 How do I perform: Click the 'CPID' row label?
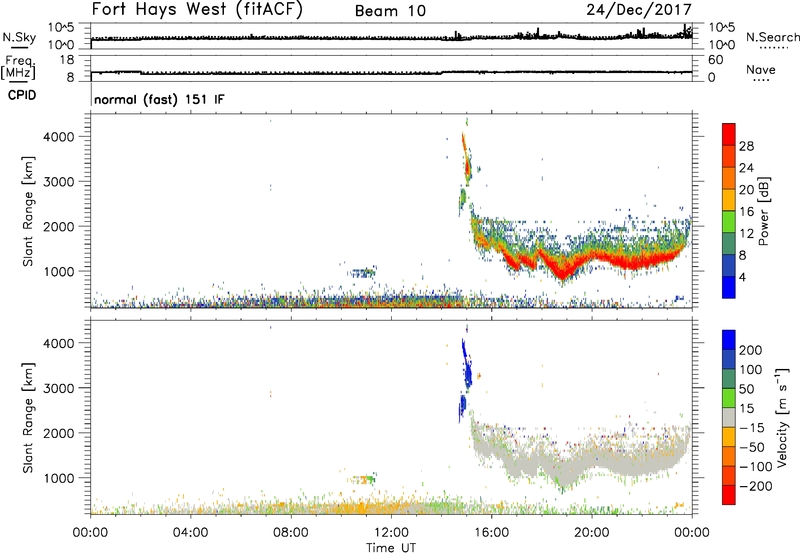pos(22,95)
